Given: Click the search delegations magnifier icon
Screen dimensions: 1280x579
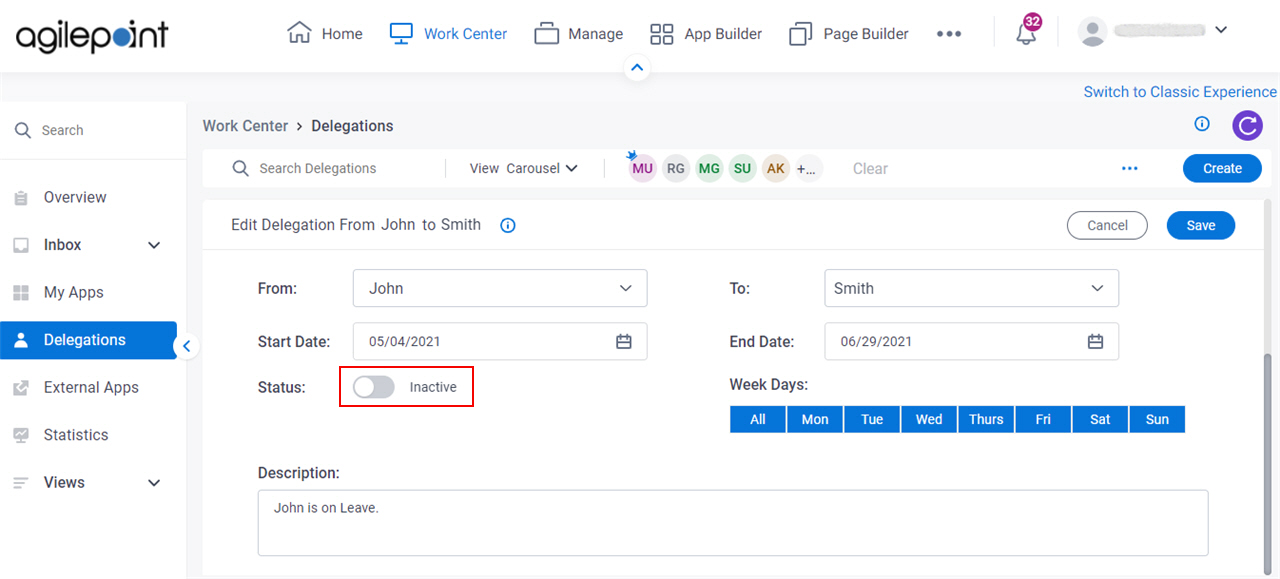Looking at the screenshot, I should click(240, 168).
